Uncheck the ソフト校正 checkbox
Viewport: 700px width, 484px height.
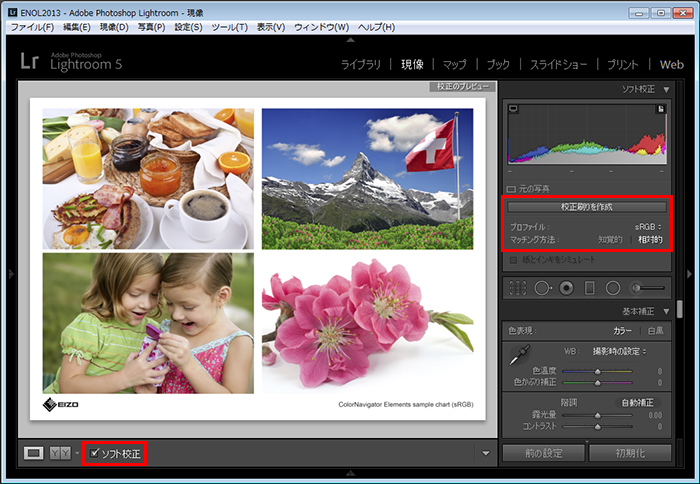(94, 453)
